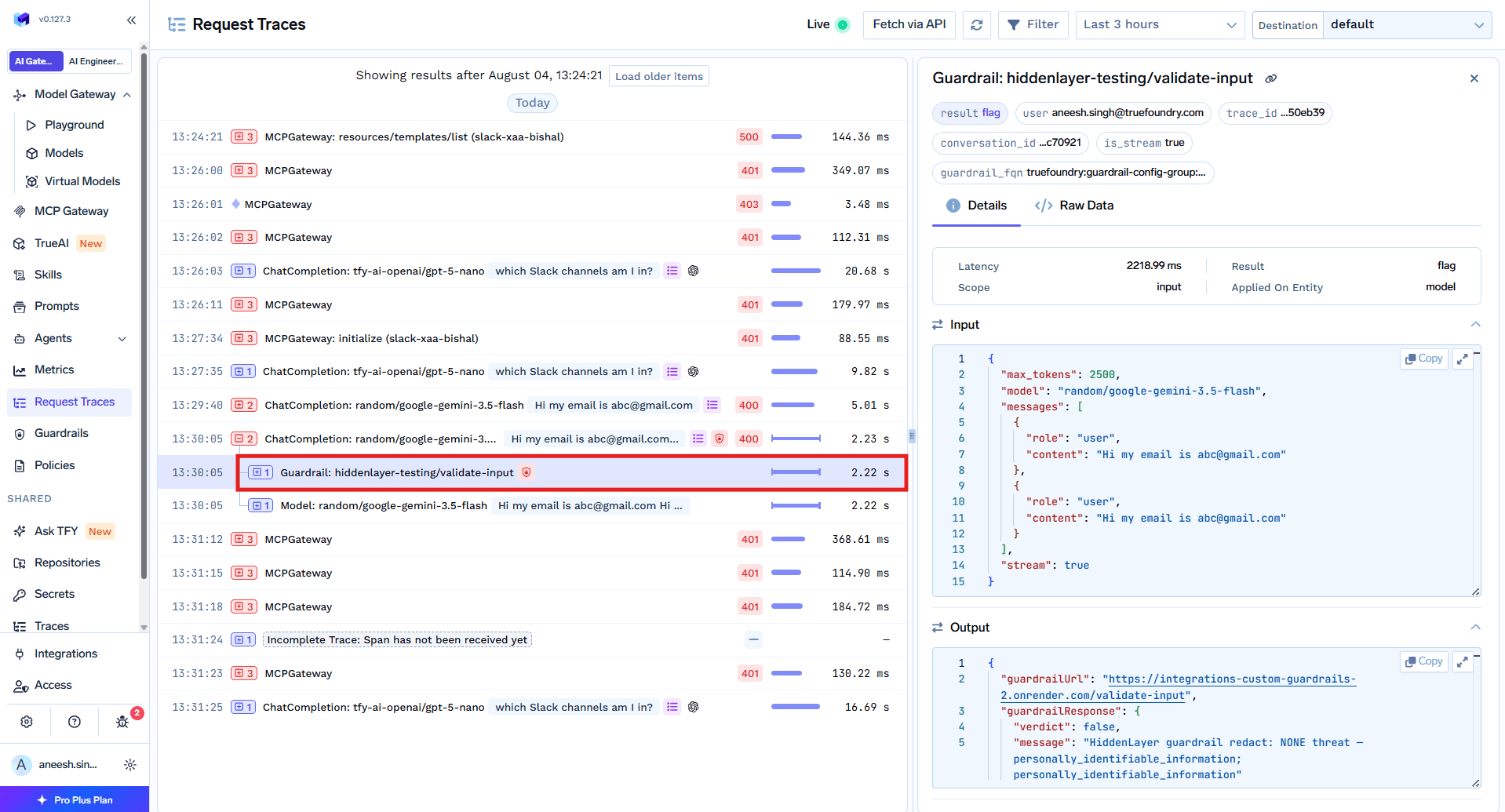
Task: Open Virtual Models page
Action: (82, 181)
